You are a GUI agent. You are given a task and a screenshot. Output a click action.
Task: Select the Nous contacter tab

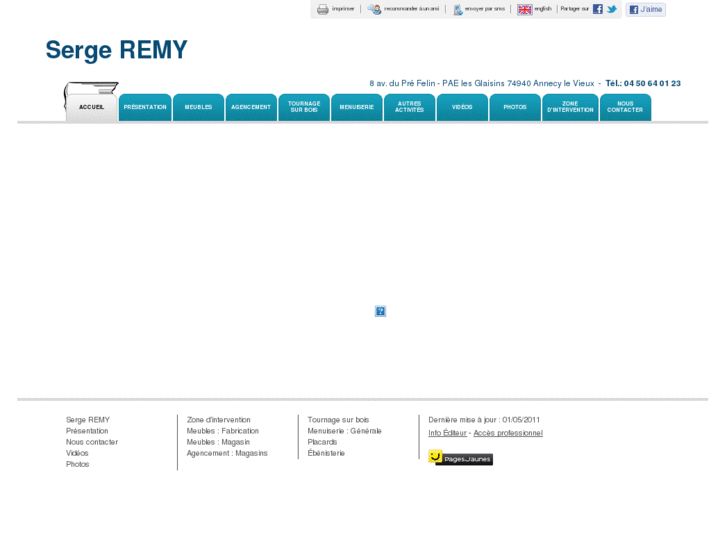click(x=625, y=107)
